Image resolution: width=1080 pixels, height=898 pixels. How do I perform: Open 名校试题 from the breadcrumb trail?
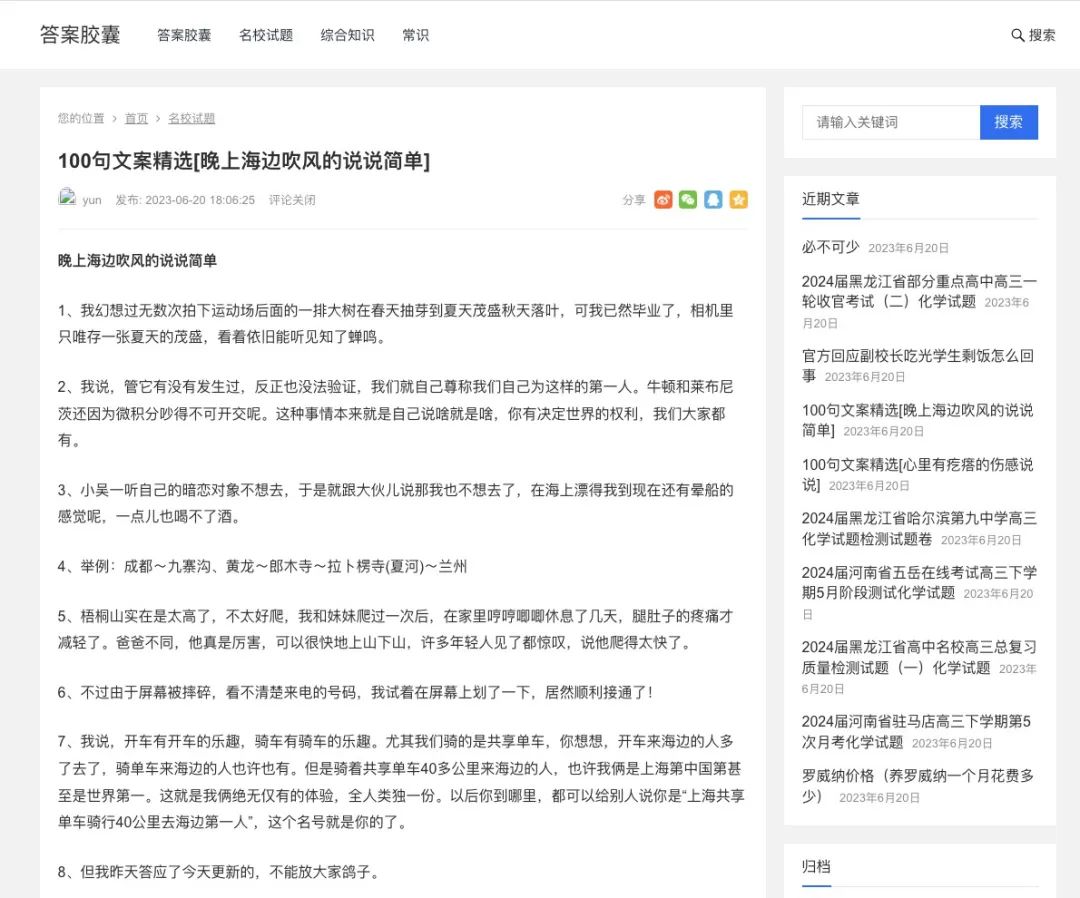point(192,118)
